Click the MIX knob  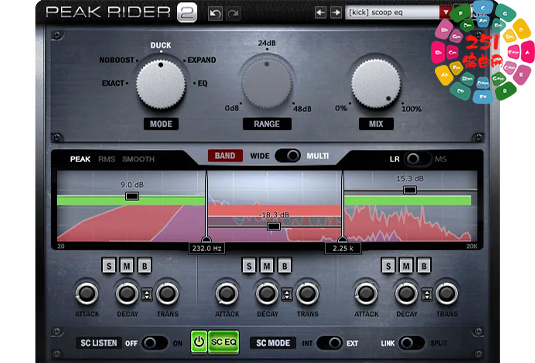coord(376,84)
